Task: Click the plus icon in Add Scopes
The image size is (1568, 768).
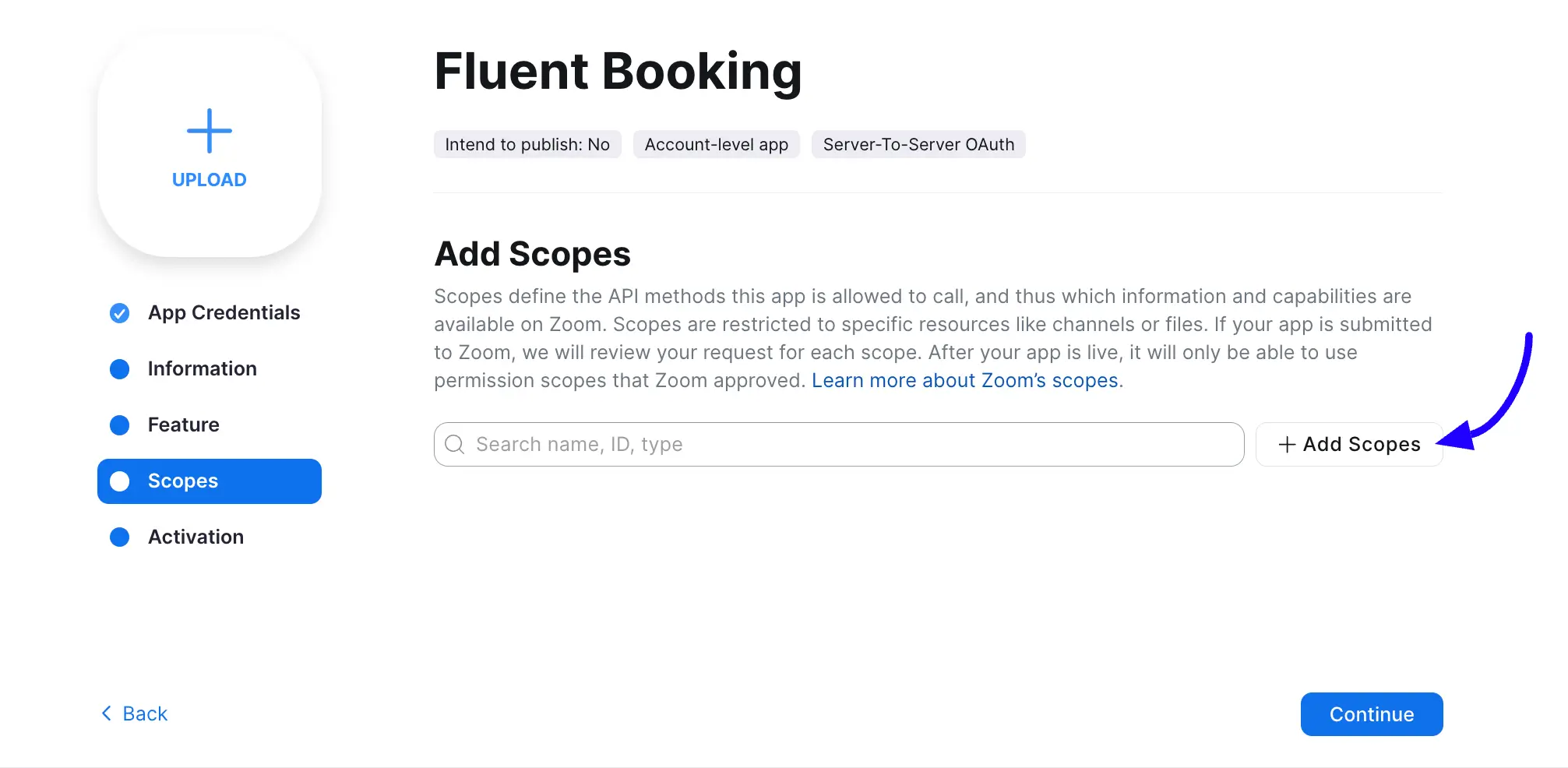Action: tap(1287, 445)
